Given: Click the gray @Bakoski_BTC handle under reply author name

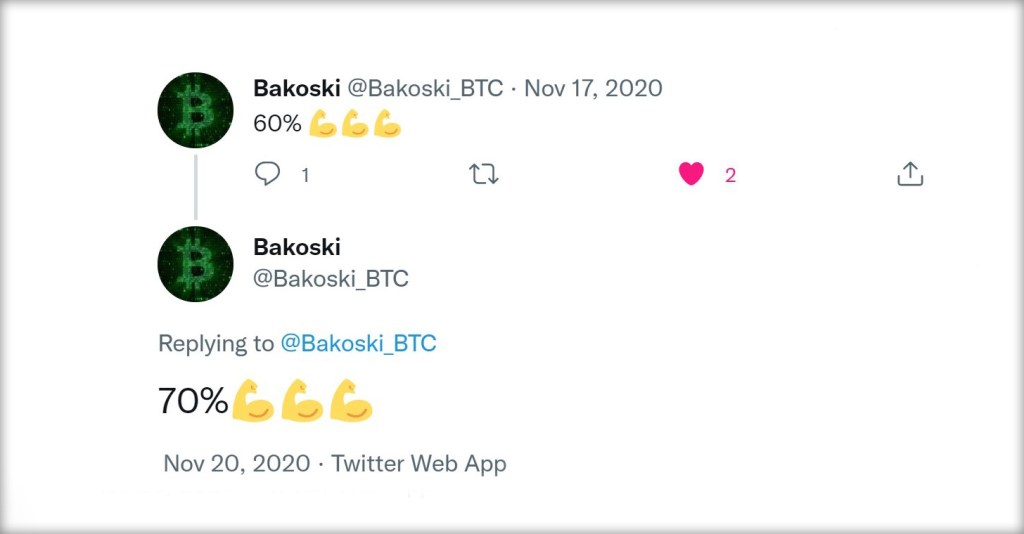Looking at the screenshot, I should [x=331, y=279].
